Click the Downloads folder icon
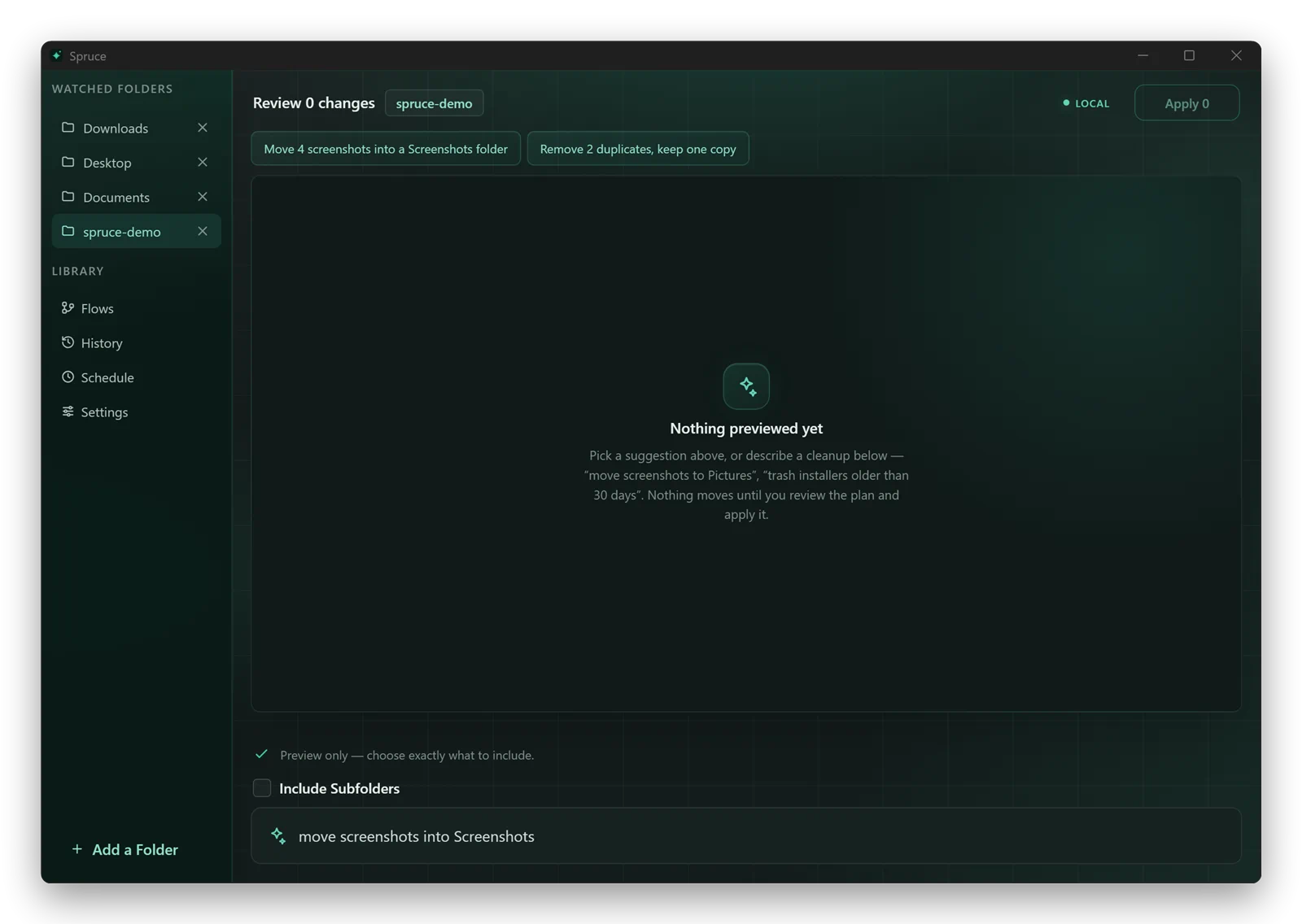This screenshot has width=1302, height=924. (x=68, y=128)
